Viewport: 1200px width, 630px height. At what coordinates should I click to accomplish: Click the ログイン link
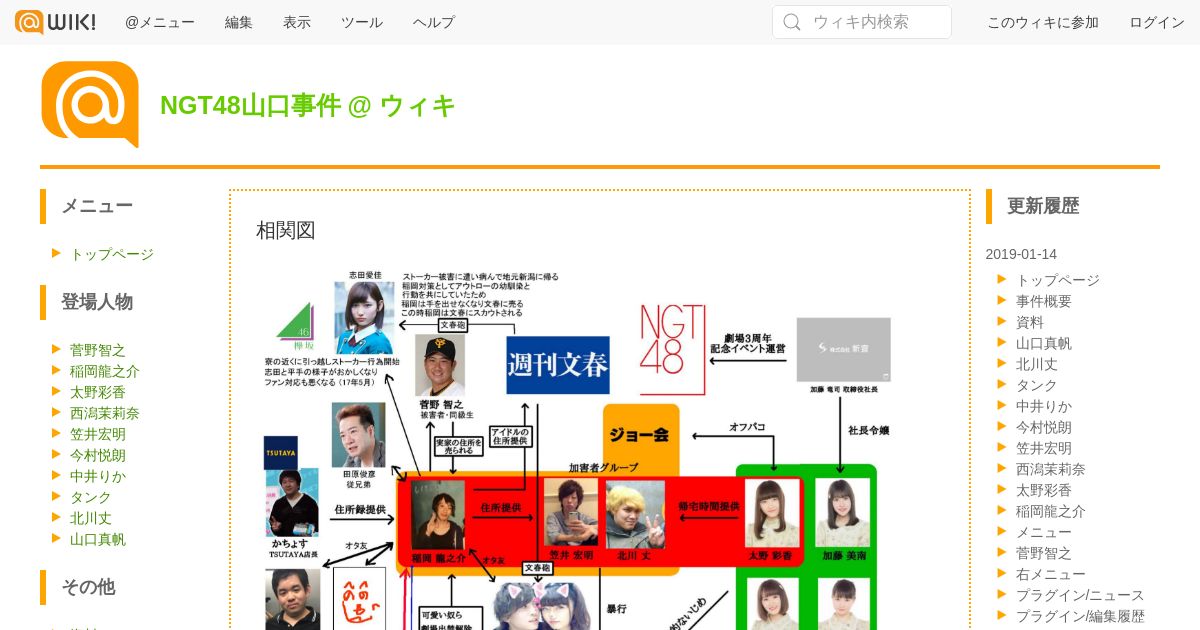click(1157, 22)
